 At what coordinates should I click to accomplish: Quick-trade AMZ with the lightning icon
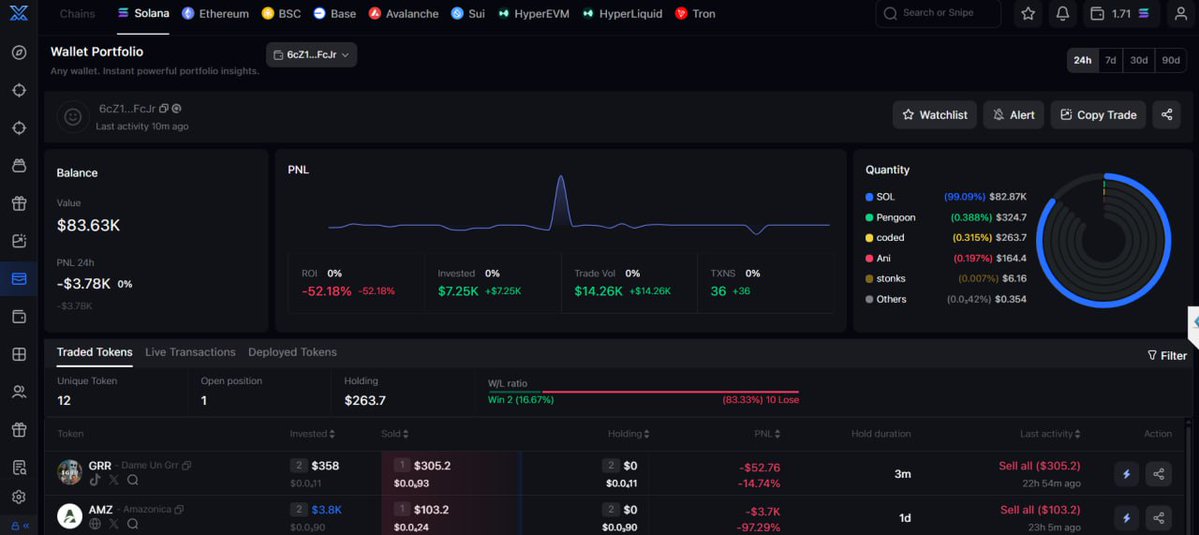(1126, 517)
